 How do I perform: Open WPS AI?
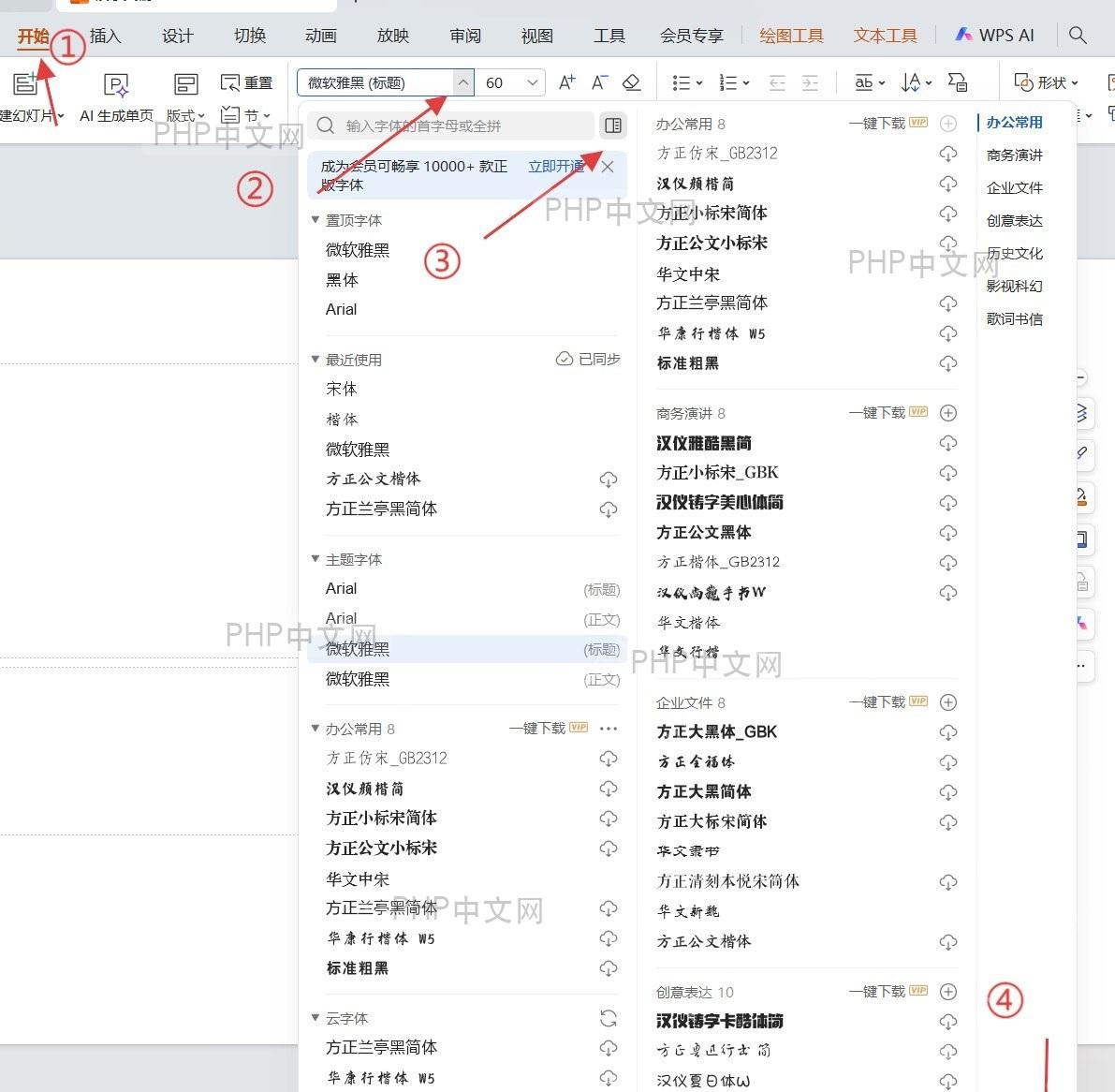994,35
